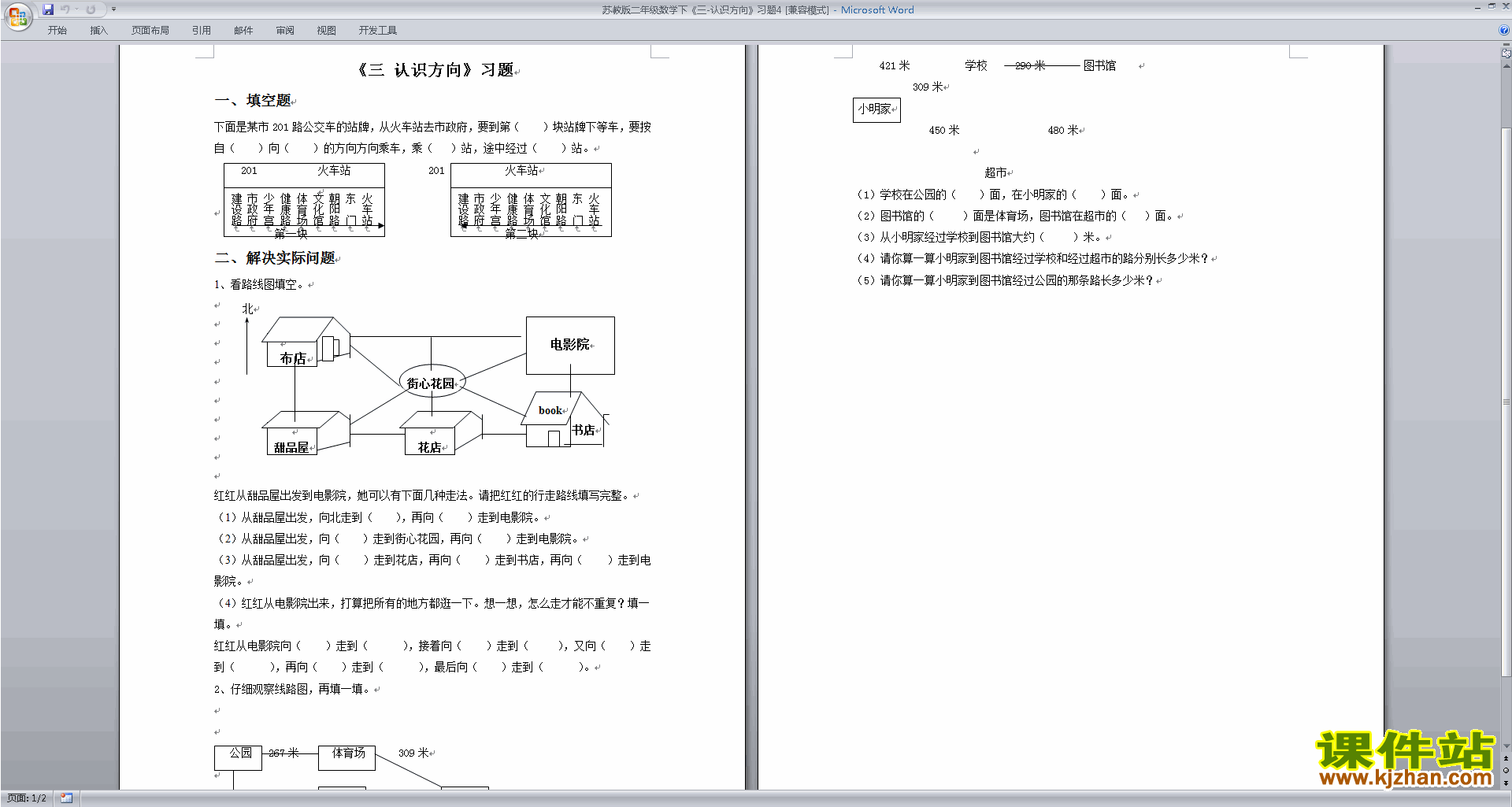Viewport: 1512px width, 807px height.
Task: Open the 开发工具 ribbon tab
Action: point(378,31)
